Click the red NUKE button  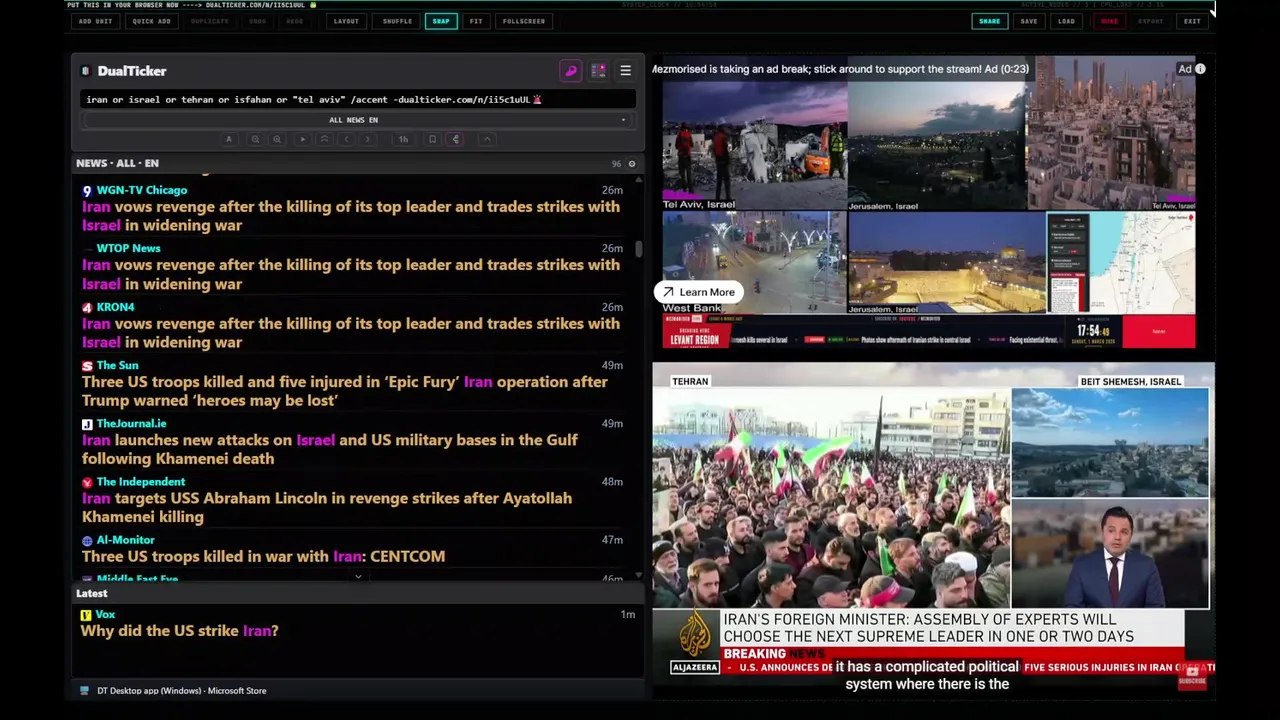[1109, 21]
